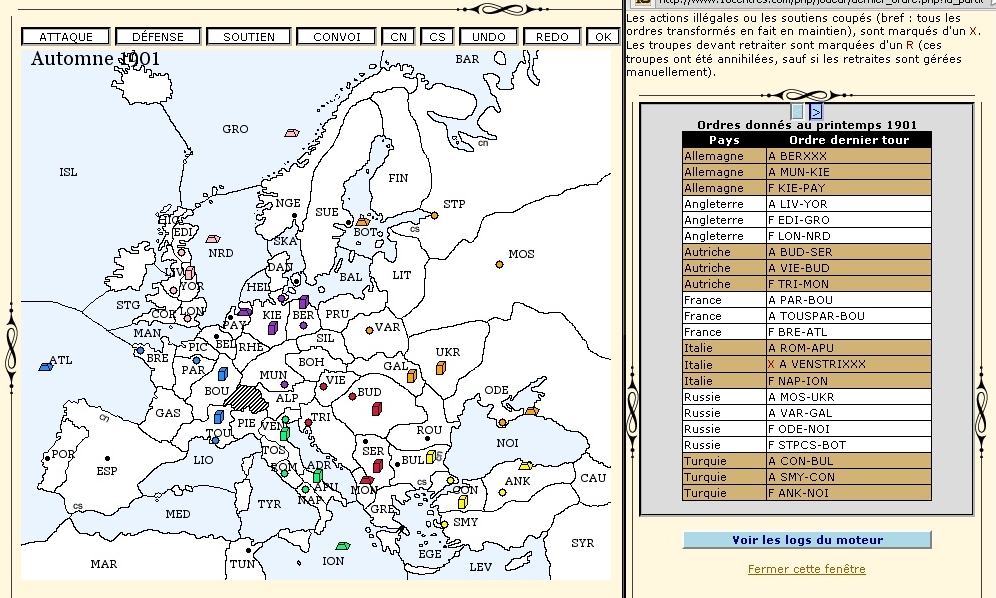Select the green army near APU
Screen dimensions: 996x598
click(x=317, y=476)
